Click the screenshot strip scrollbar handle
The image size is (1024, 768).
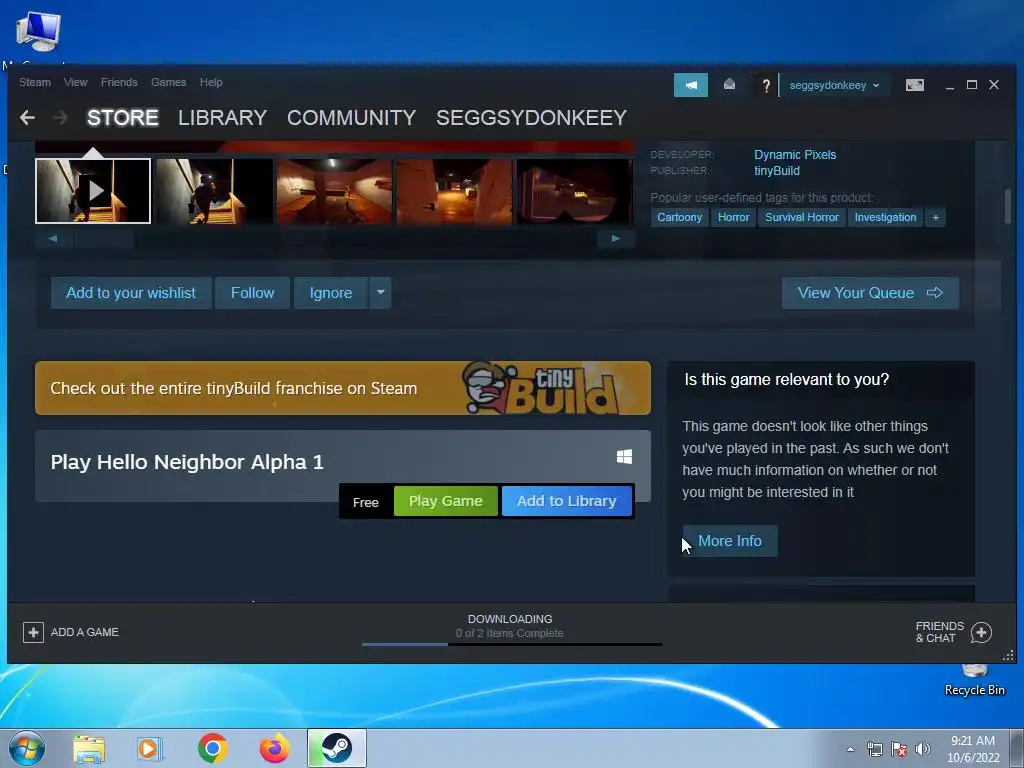[x=104, y=238]
